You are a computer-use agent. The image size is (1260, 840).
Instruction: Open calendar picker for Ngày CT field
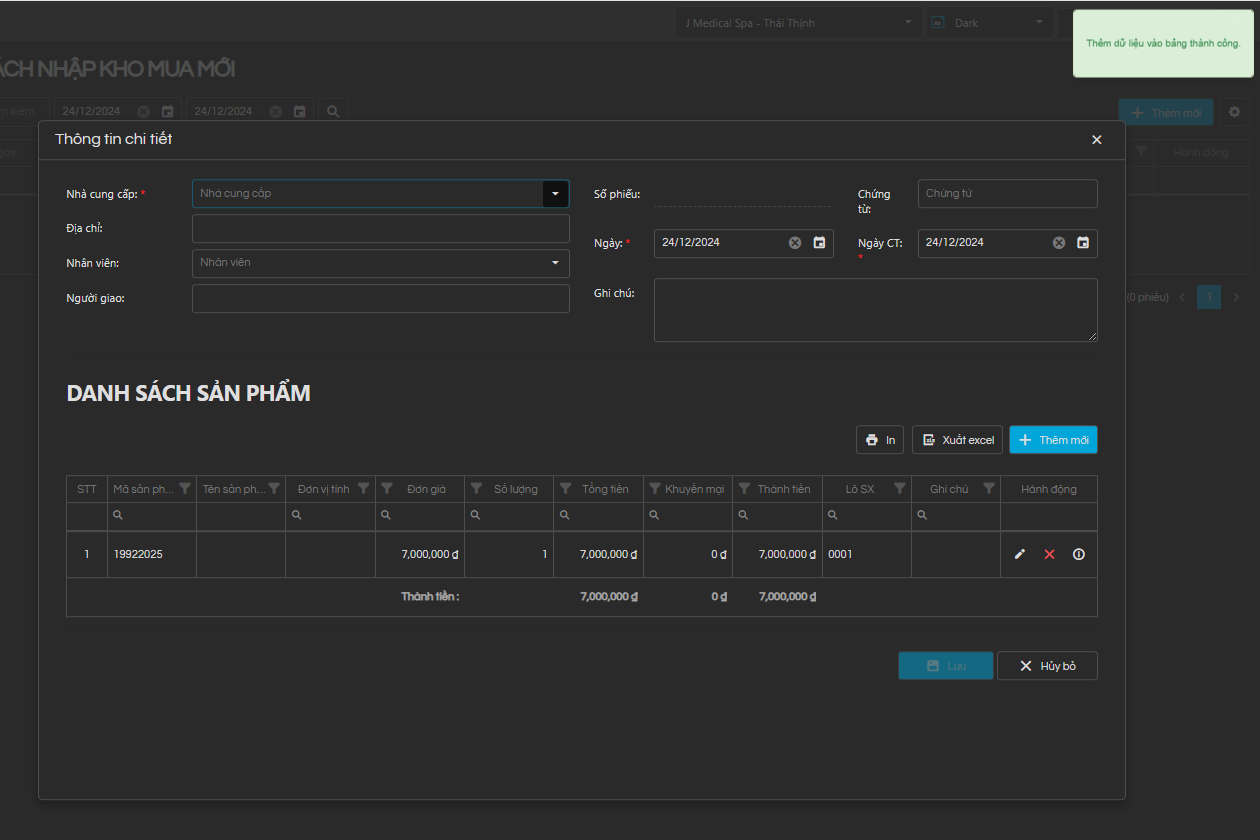pyautogui.click(x=1083, y=242)
